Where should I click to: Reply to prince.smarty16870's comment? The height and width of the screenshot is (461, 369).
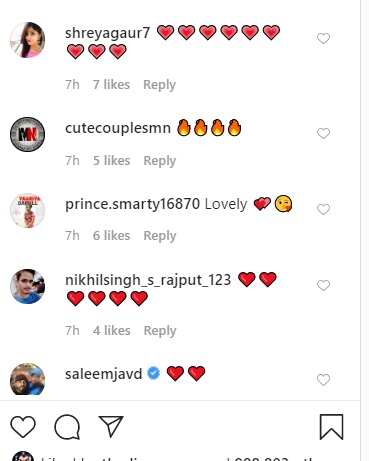pyautogui.click(x=160, y=236)
